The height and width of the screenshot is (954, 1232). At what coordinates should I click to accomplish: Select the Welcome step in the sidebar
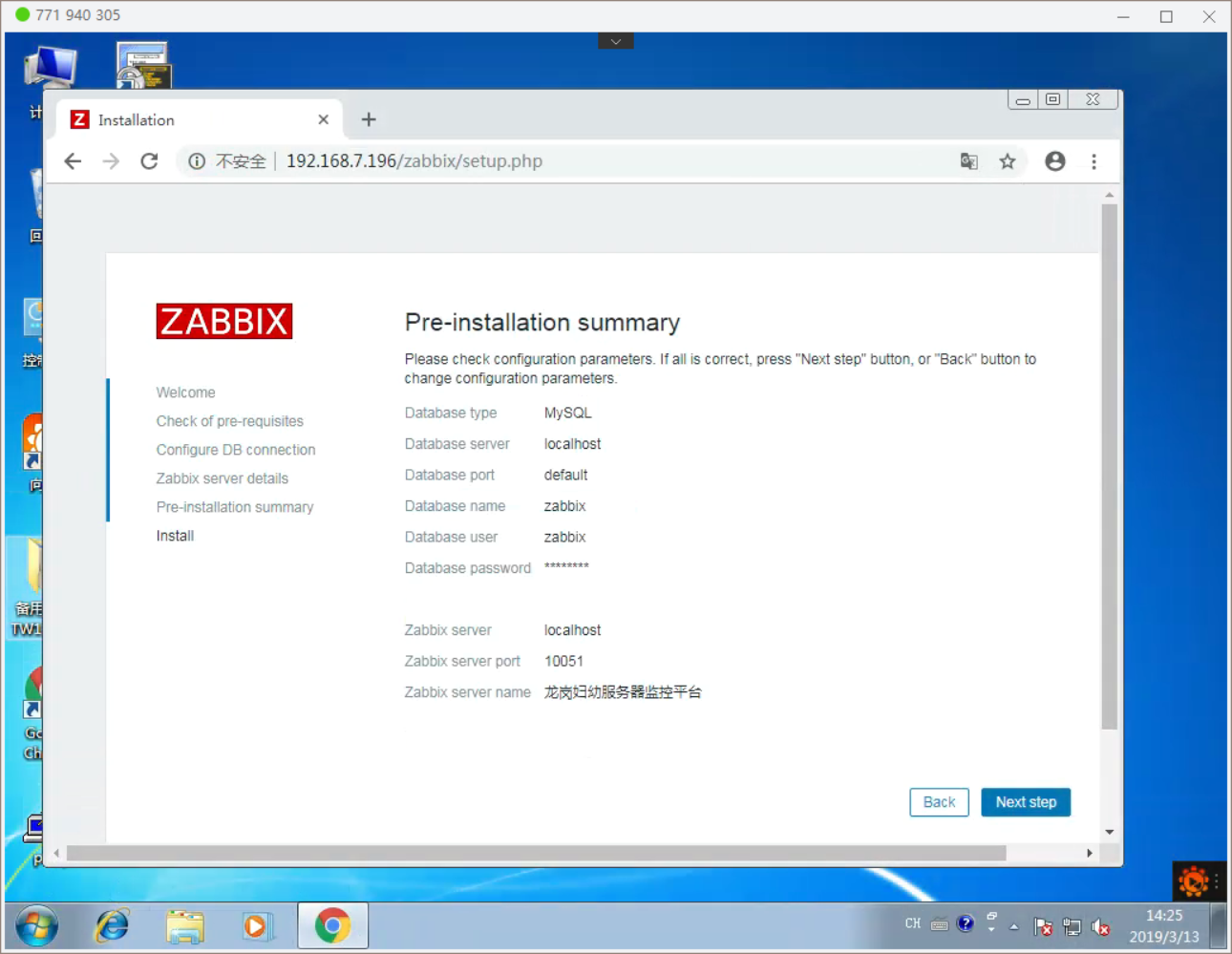(x=186, y=392)
